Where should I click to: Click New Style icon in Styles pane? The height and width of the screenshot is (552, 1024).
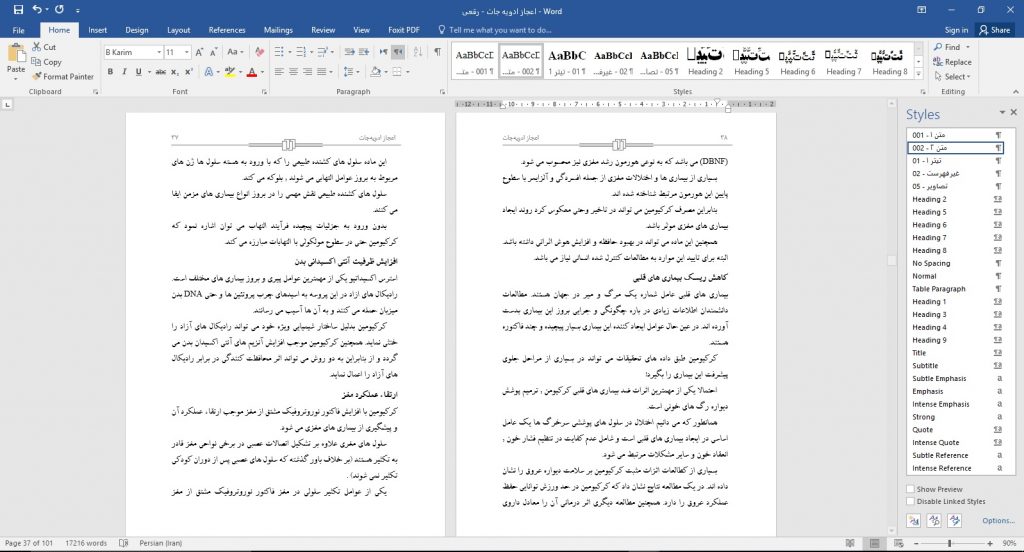point(914,521)
